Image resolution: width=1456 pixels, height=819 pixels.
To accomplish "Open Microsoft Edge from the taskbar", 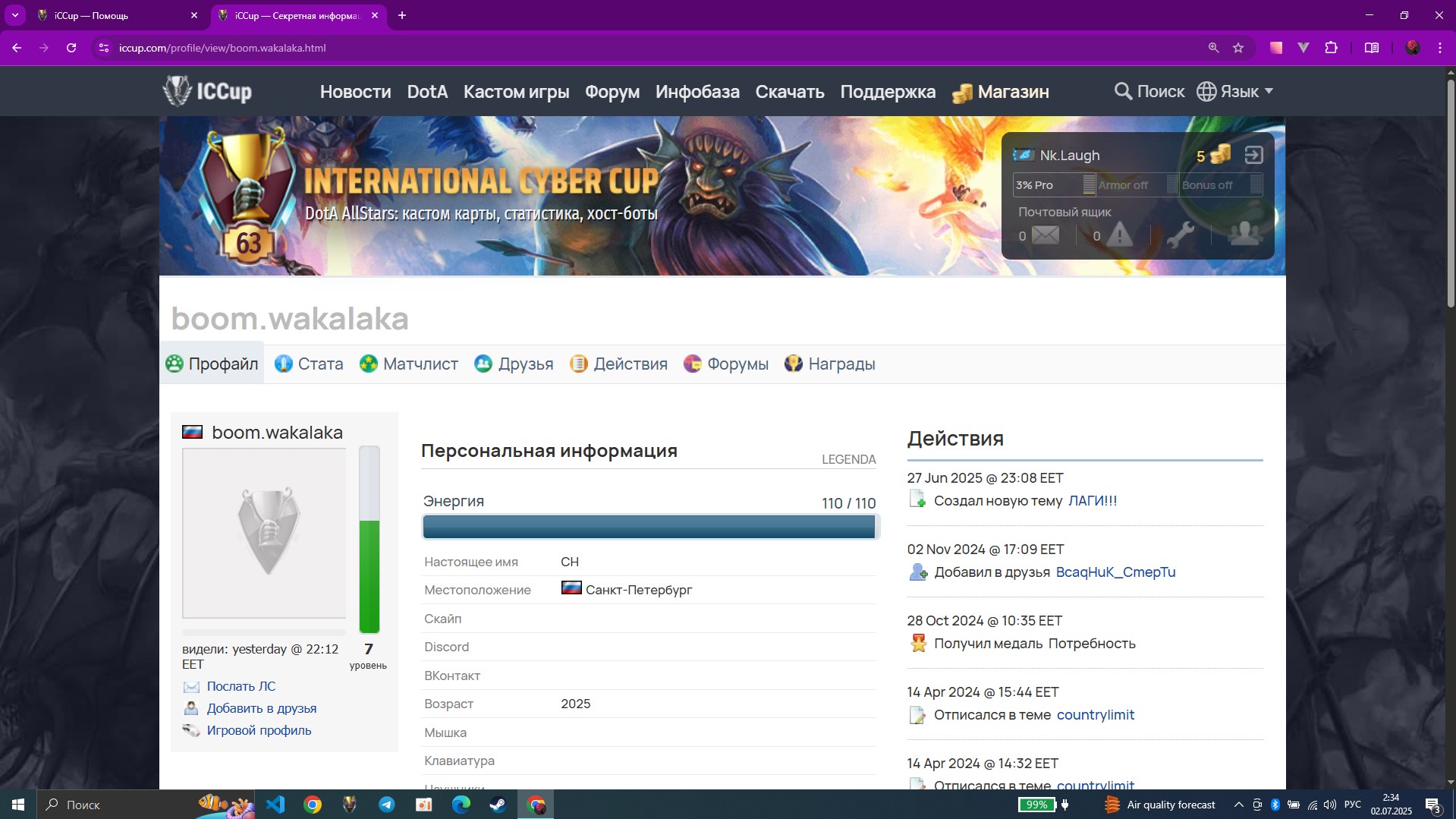I will point(461,805).
